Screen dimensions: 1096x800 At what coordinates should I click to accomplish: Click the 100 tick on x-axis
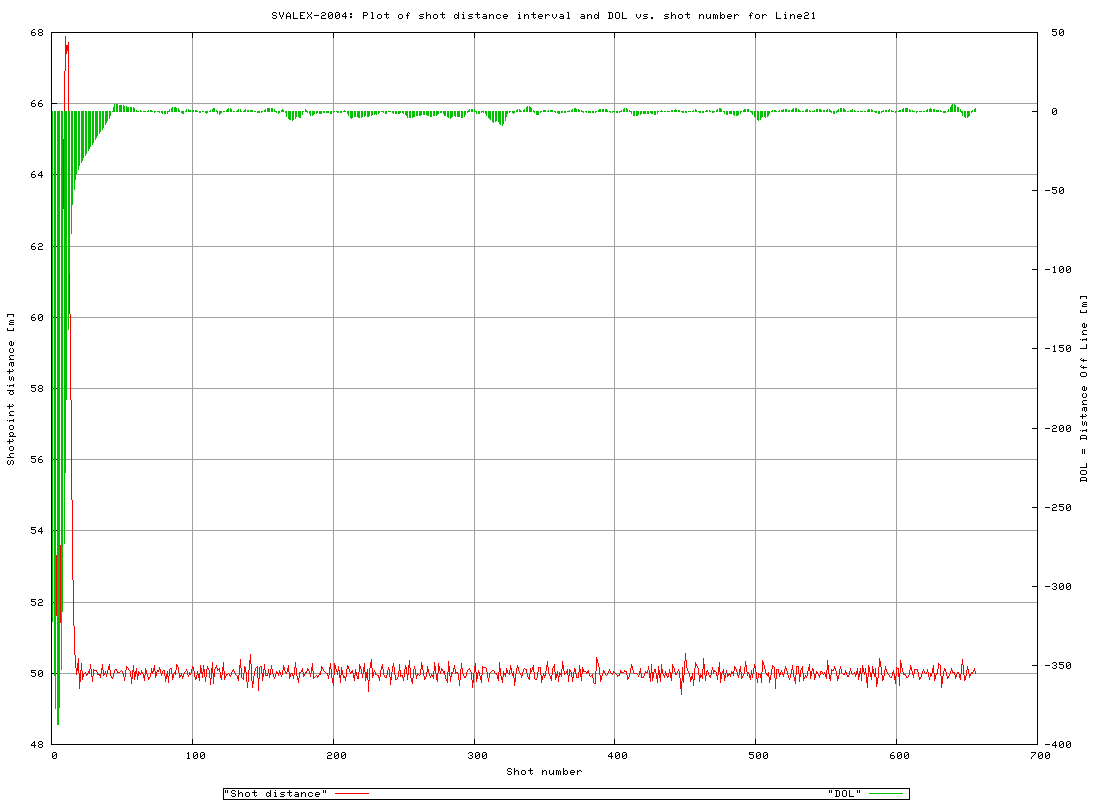(x=194, y=757)
